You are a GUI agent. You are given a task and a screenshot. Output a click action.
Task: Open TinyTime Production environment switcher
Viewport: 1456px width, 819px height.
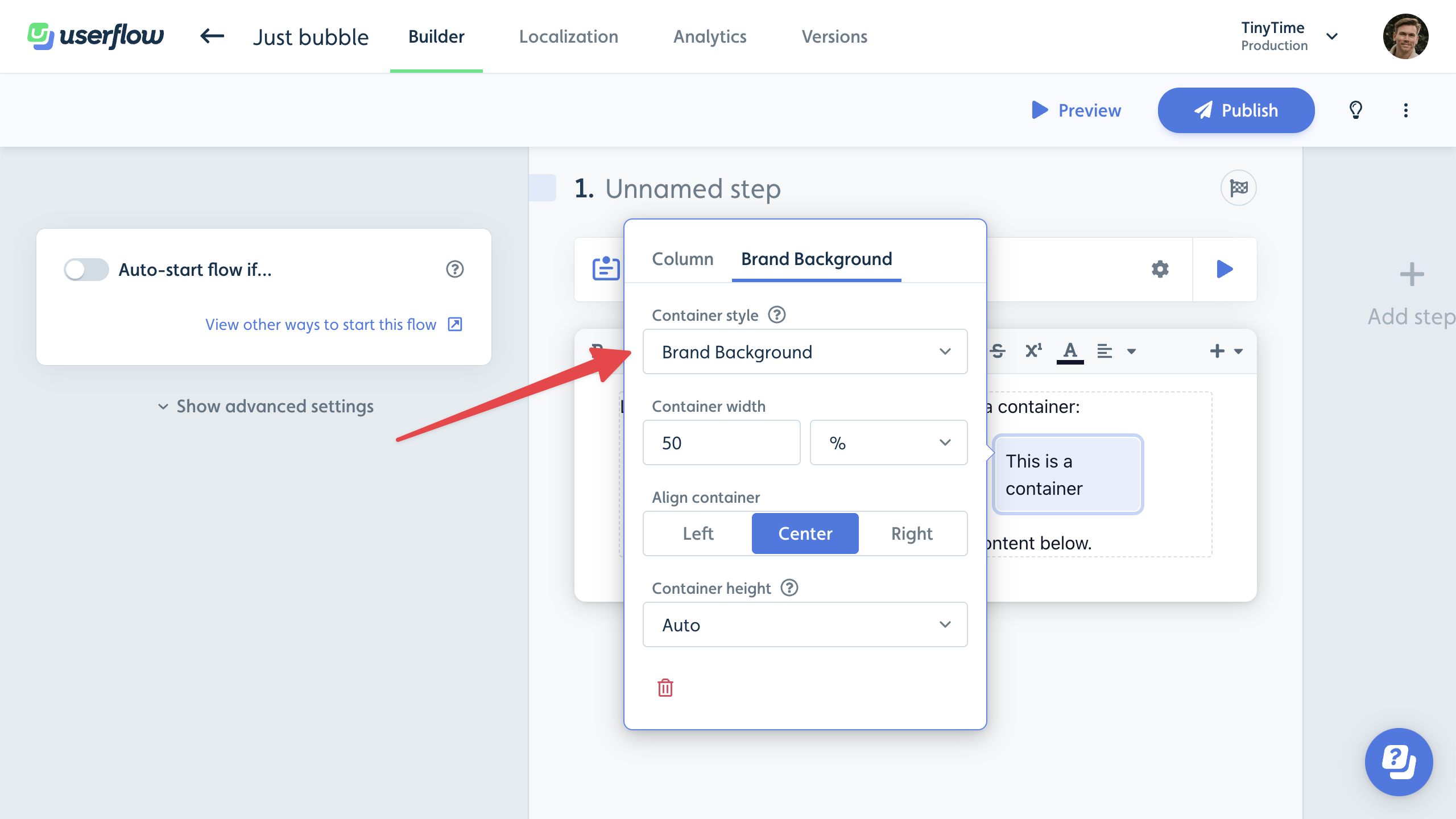click(1289, 36)
